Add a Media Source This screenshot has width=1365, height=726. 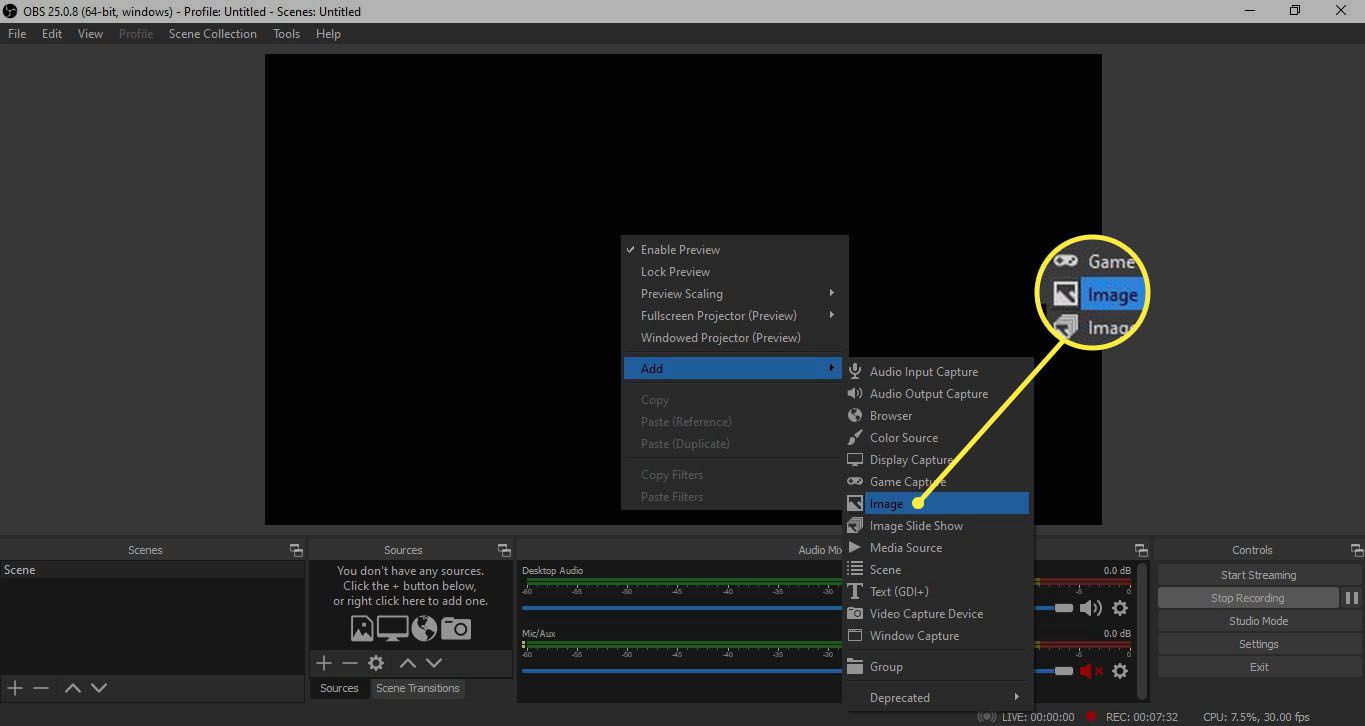937,548
